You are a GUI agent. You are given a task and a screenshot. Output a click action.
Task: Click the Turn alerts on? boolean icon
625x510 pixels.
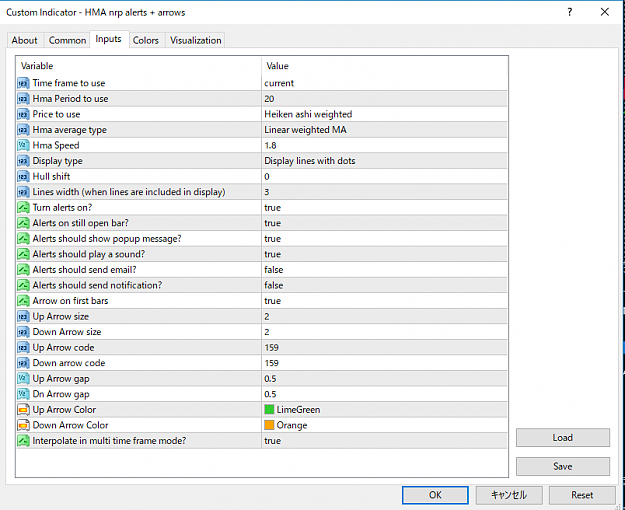(23, 207)
